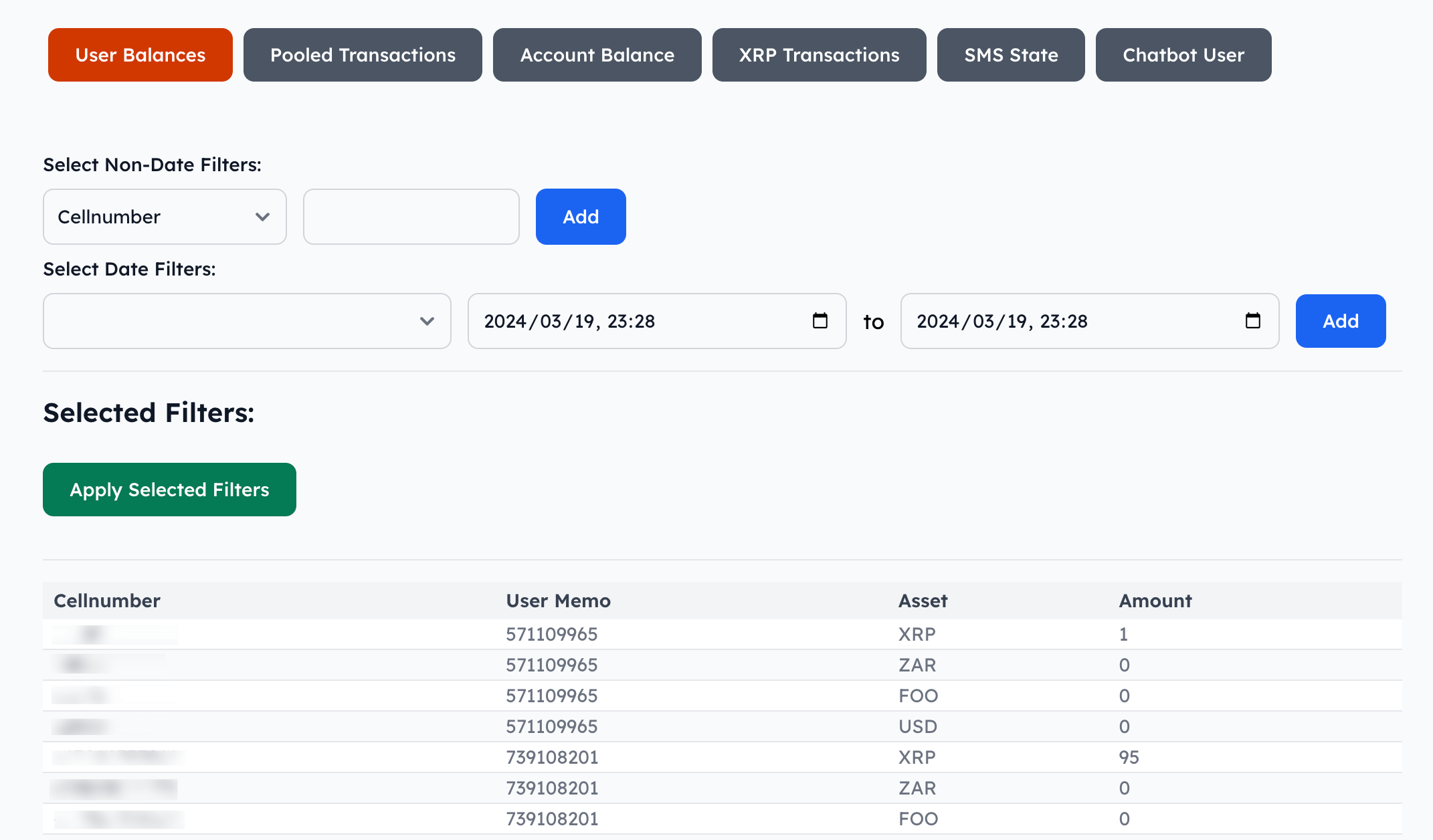This screenshot has height=840, width=1433.
Task: Switch to the User Balances tab
Action: pyautogui.click(x=140, y=55)
